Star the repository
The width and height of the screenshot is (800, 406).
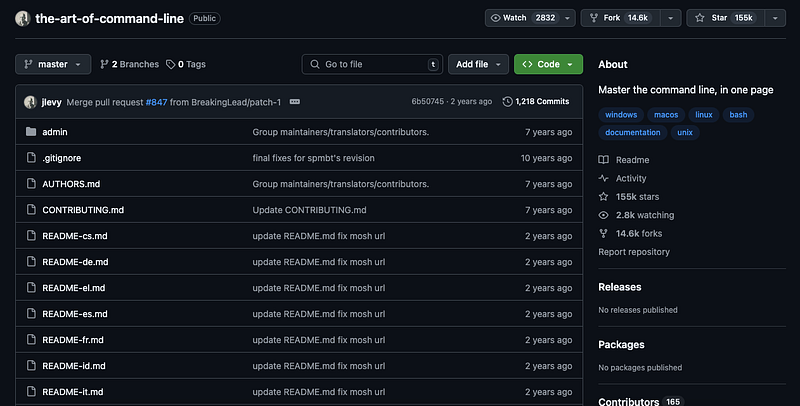726,18
